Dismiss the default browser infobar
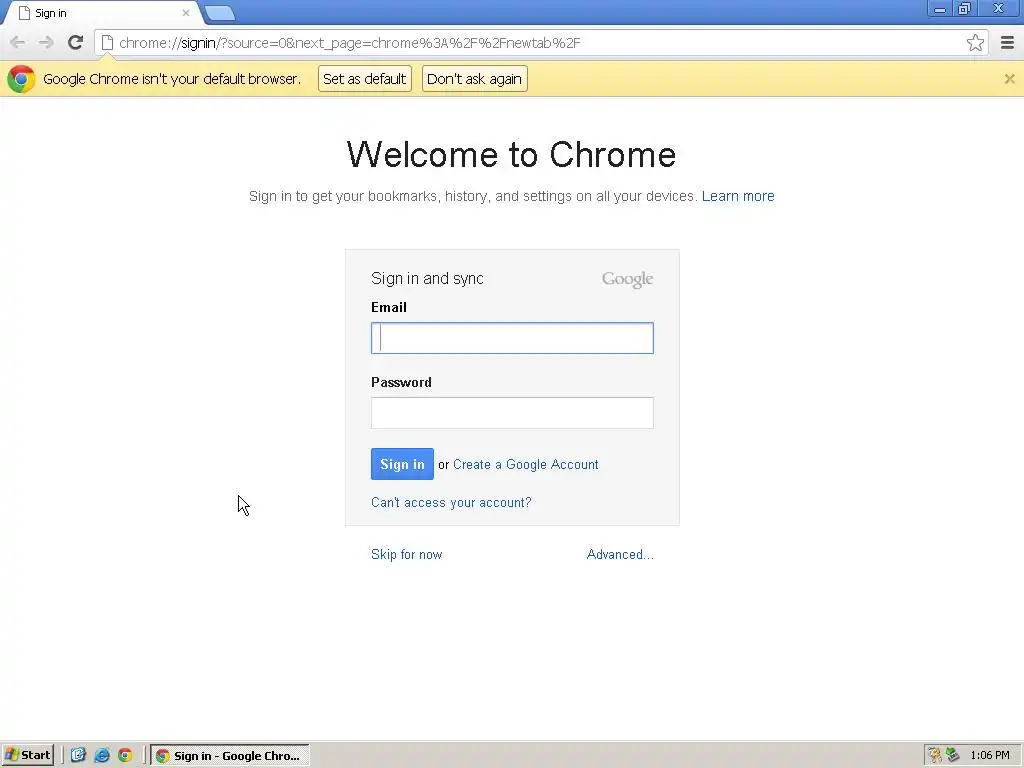1024x768 pixels. pos(1009,79)
